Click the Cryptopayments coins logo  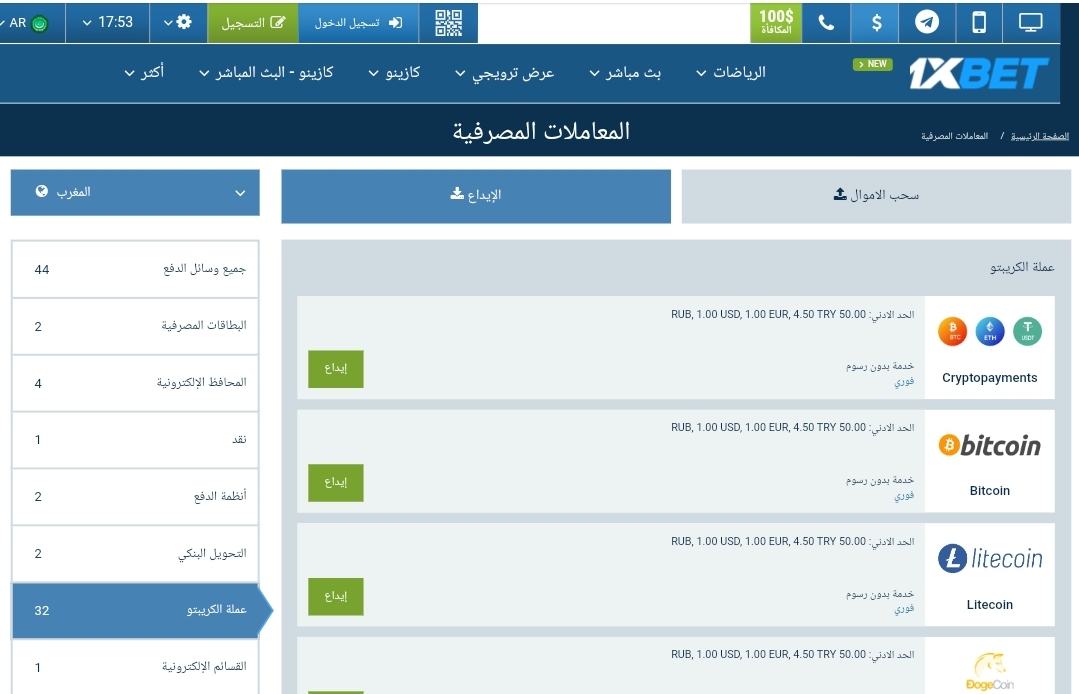coord(990,332)
